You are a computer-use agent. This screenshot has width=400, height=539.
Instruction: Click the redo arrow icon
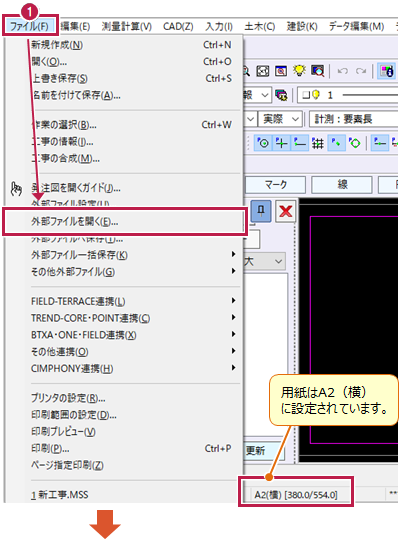(x=361, y=71)
